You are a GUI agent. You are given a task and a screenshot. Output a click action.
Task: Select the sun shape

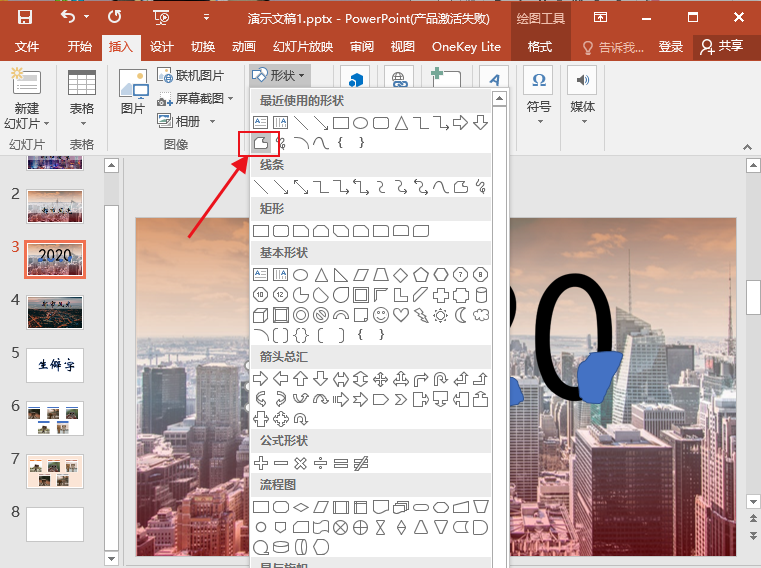click(441, 316)
